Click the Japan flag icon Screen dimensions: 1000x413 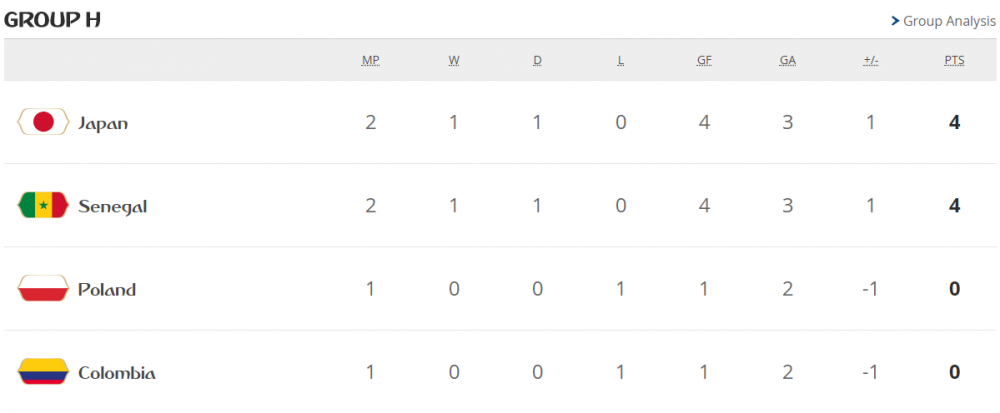pos(43,122)
